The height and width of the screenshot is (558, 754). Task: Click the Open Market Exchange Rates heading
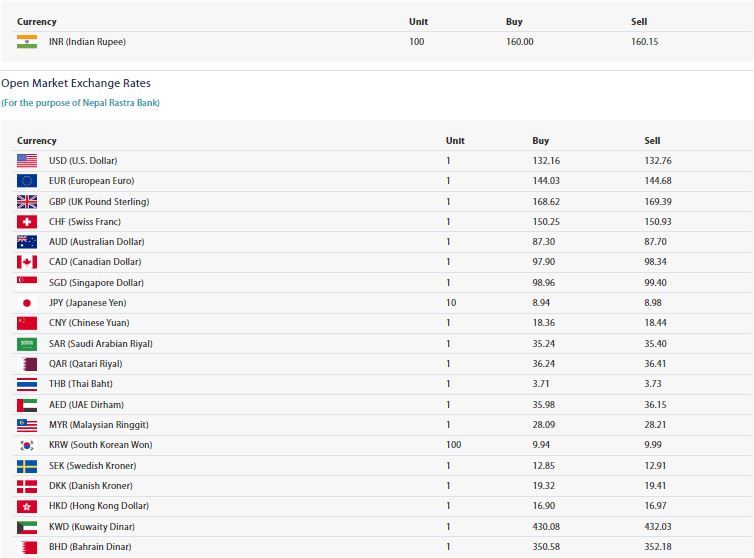(x=76, y=83)
